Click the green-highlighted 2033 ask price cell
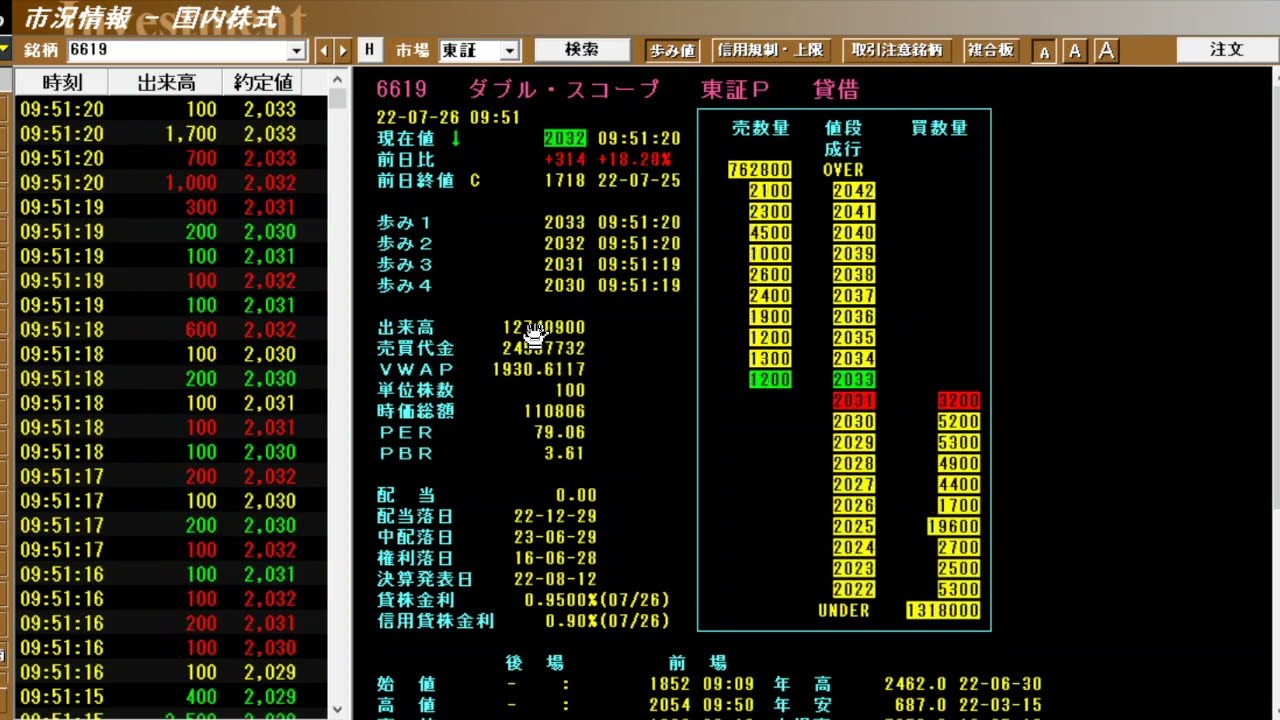The image size is (1280, 720). point(853,380)
